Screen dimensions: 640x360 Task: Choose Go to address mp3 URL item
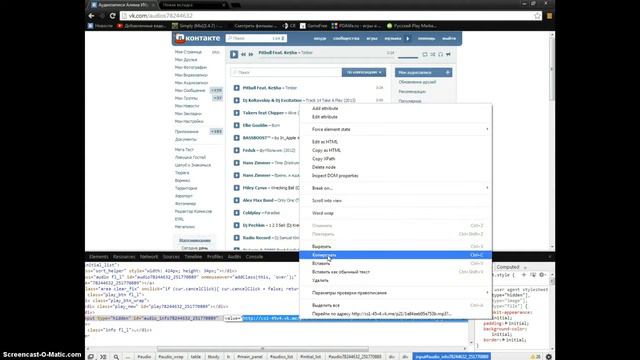pos(395,314)
